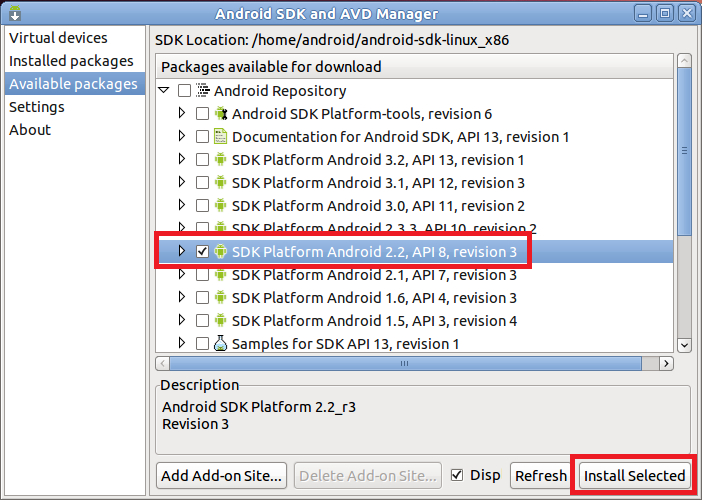The width and height of the screenshot is (702, 500).
Task: Click the vertical scrollbar down arrow
Action: [x=684, y=345]
